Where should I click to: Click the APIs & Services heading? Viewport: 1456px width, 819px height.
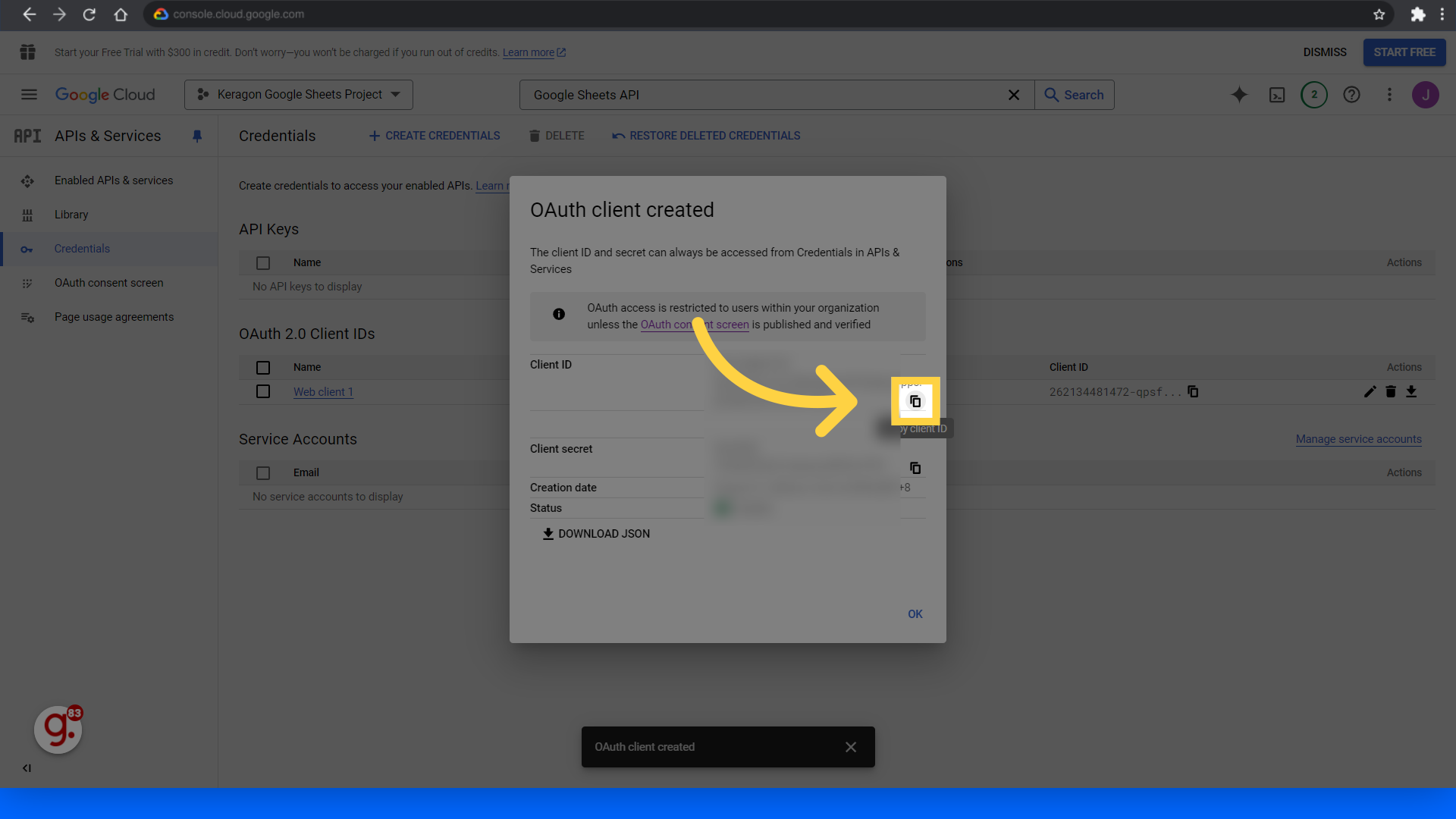coord(108,136)
